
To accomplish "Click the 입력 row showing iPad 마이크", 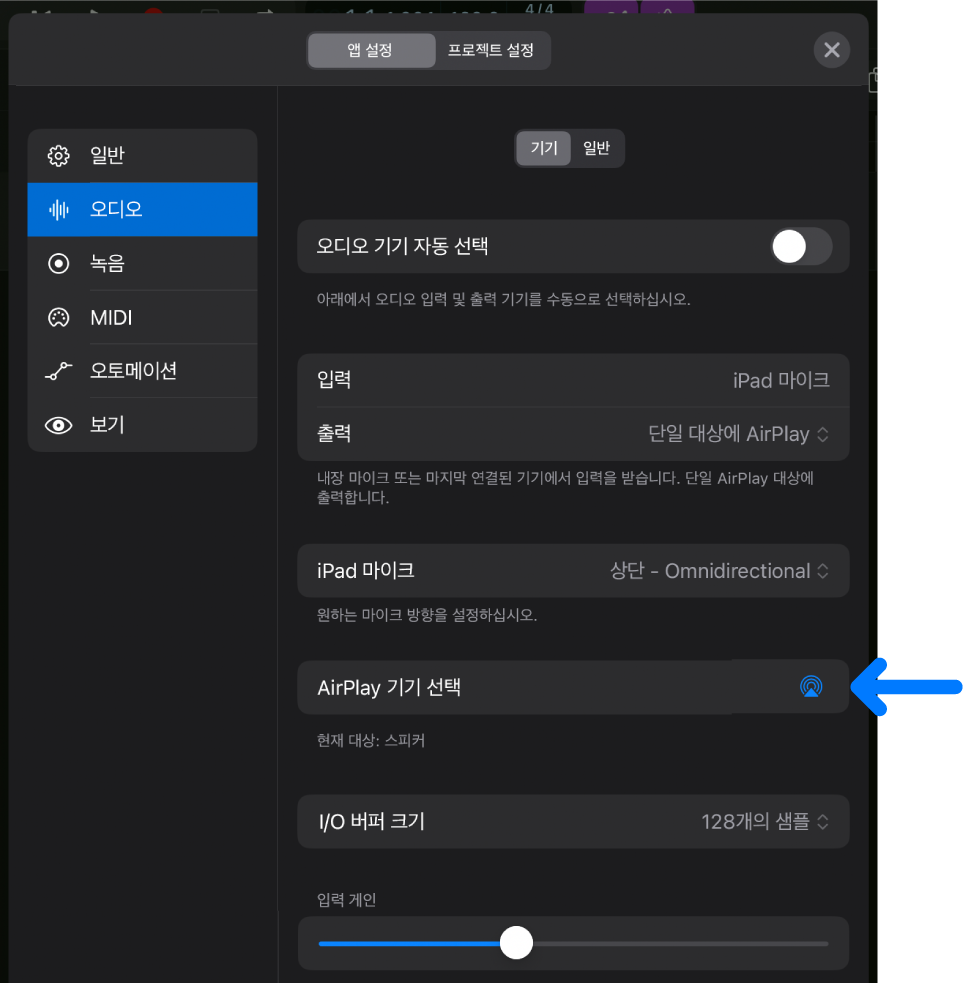I will click(x=573, y=380).
